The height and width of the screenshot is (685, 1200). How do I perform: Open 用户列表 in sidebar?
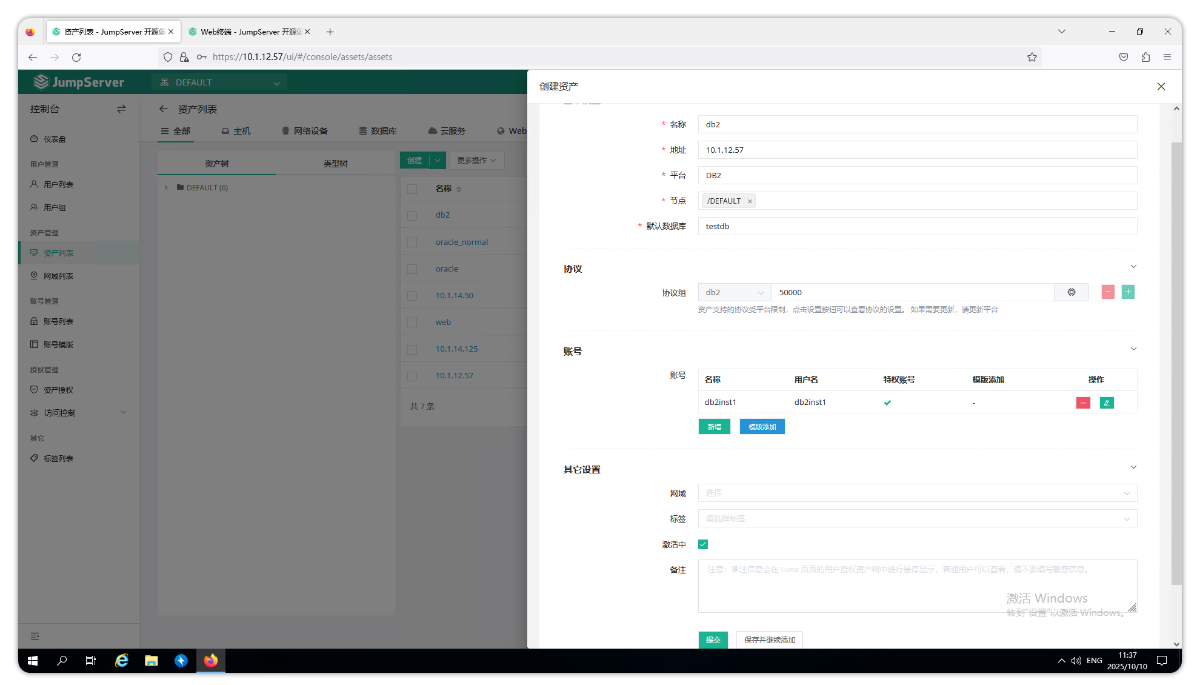(x=58, y=185)
